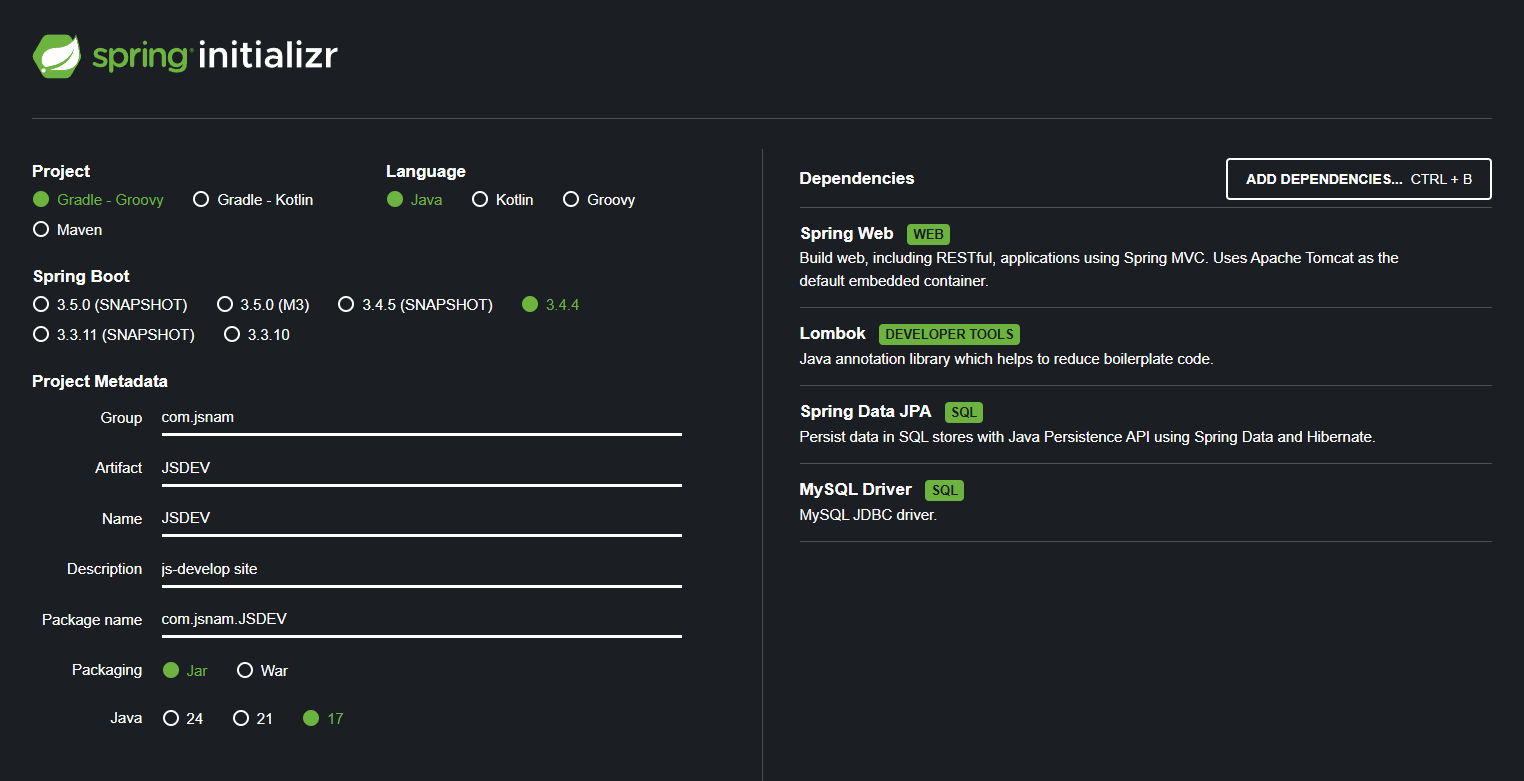This screenshot has width=1524, height=781.
Task: Click the Artifact input field
Action: pos(421,468)
